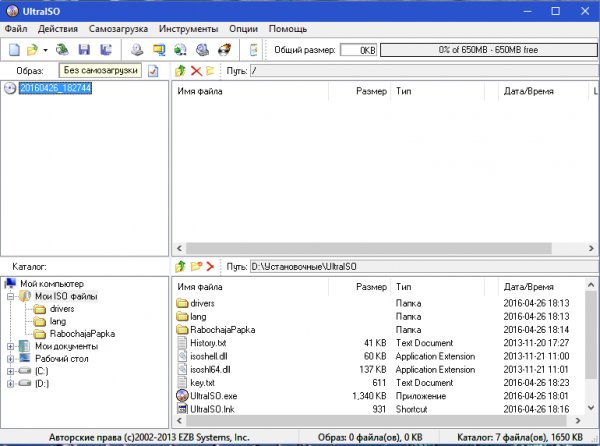600x446 pixels.
Task: Expand the Рабочий стол node
Action: [10, 359]
